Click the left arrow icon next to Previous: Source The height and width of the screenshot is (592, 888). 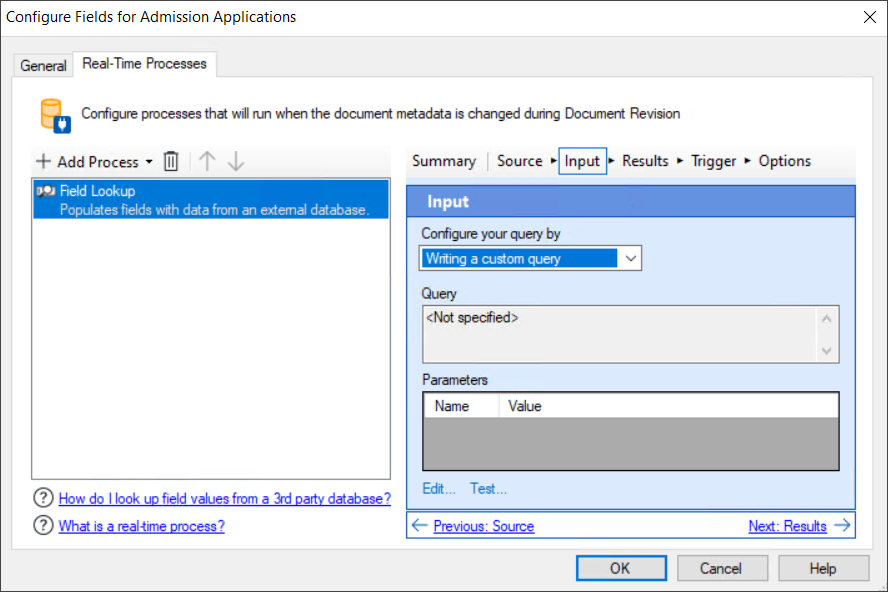[x=420, y=525]
